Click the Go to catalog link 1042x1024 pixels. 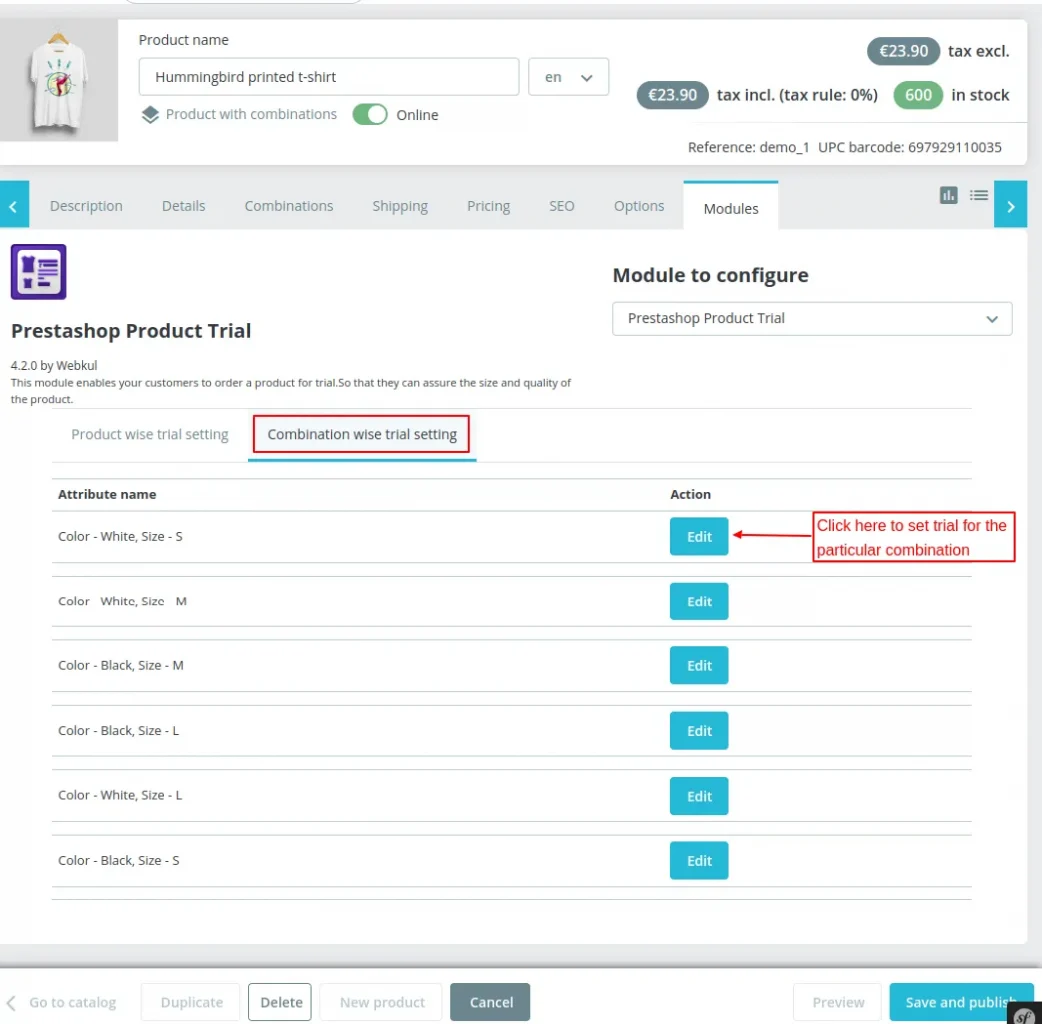tap(72, 1002)
